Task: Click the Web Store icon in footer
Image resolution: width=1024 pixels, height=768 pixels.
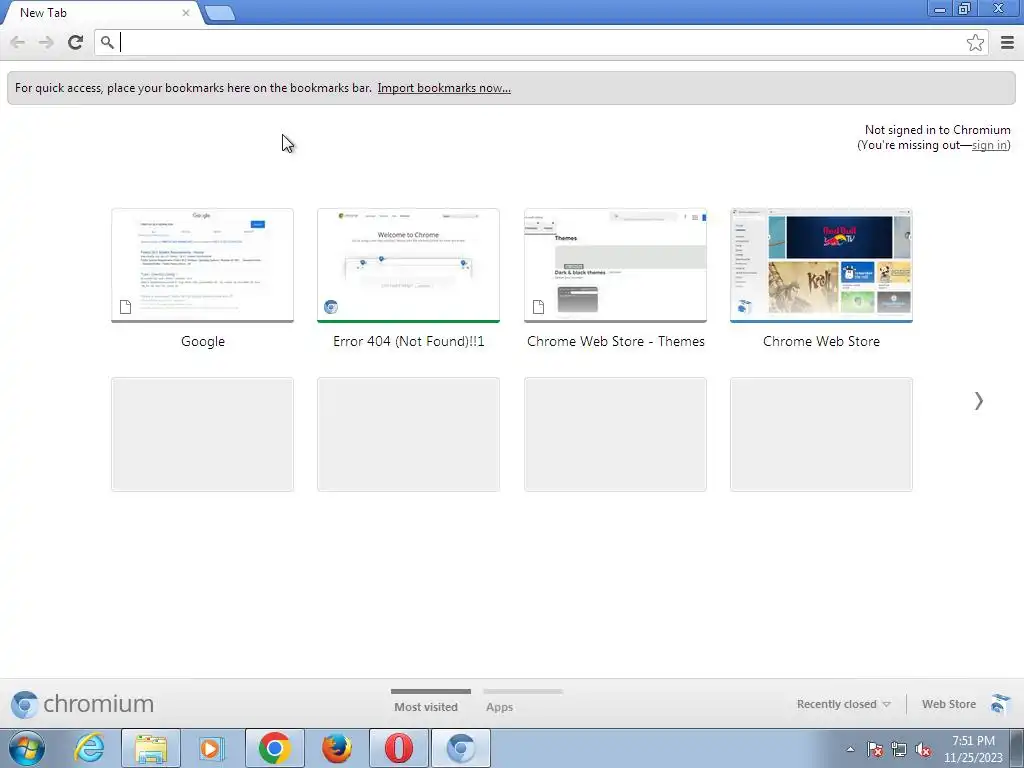Action: tap(1000, 704)
